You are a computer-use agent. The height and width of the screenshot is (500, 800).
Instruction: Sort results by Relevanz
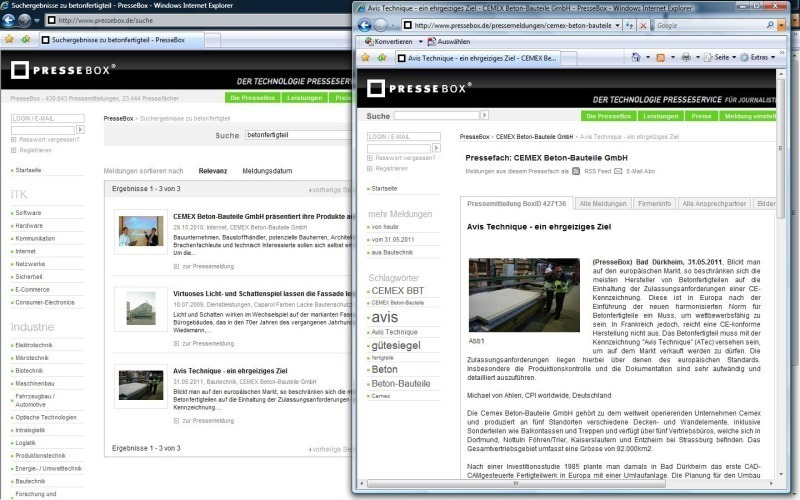tap(212, 171)
